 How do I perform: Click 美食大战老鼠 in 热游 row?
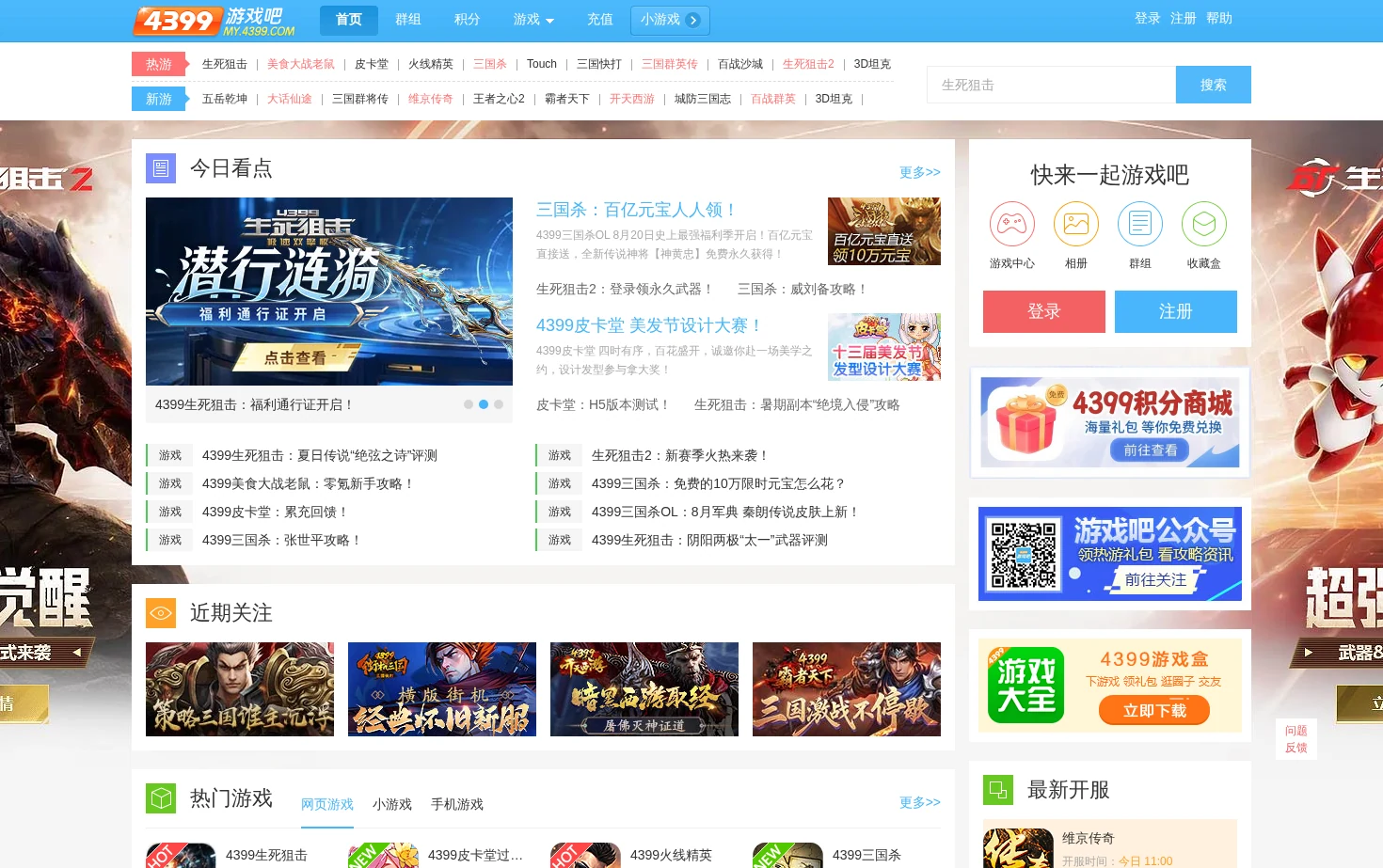coord(301,64)
